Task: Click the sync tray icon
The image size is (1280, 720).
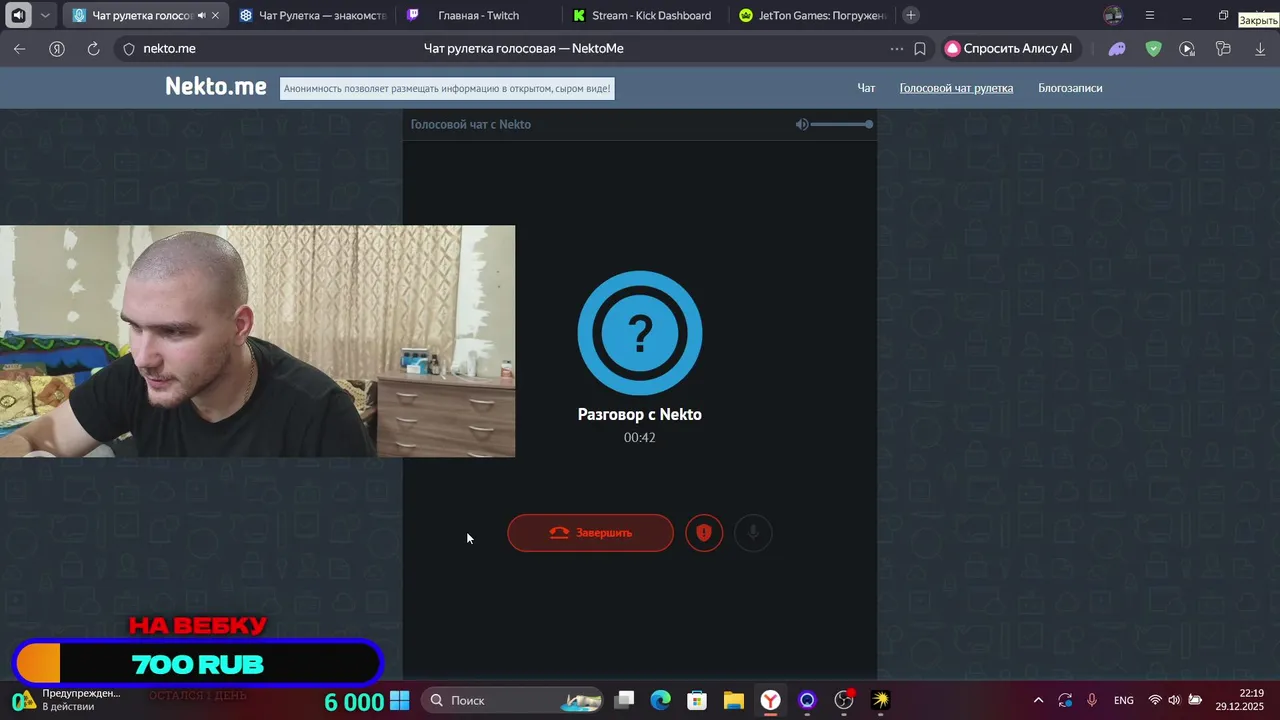Action: click(x=1065, y=700)
